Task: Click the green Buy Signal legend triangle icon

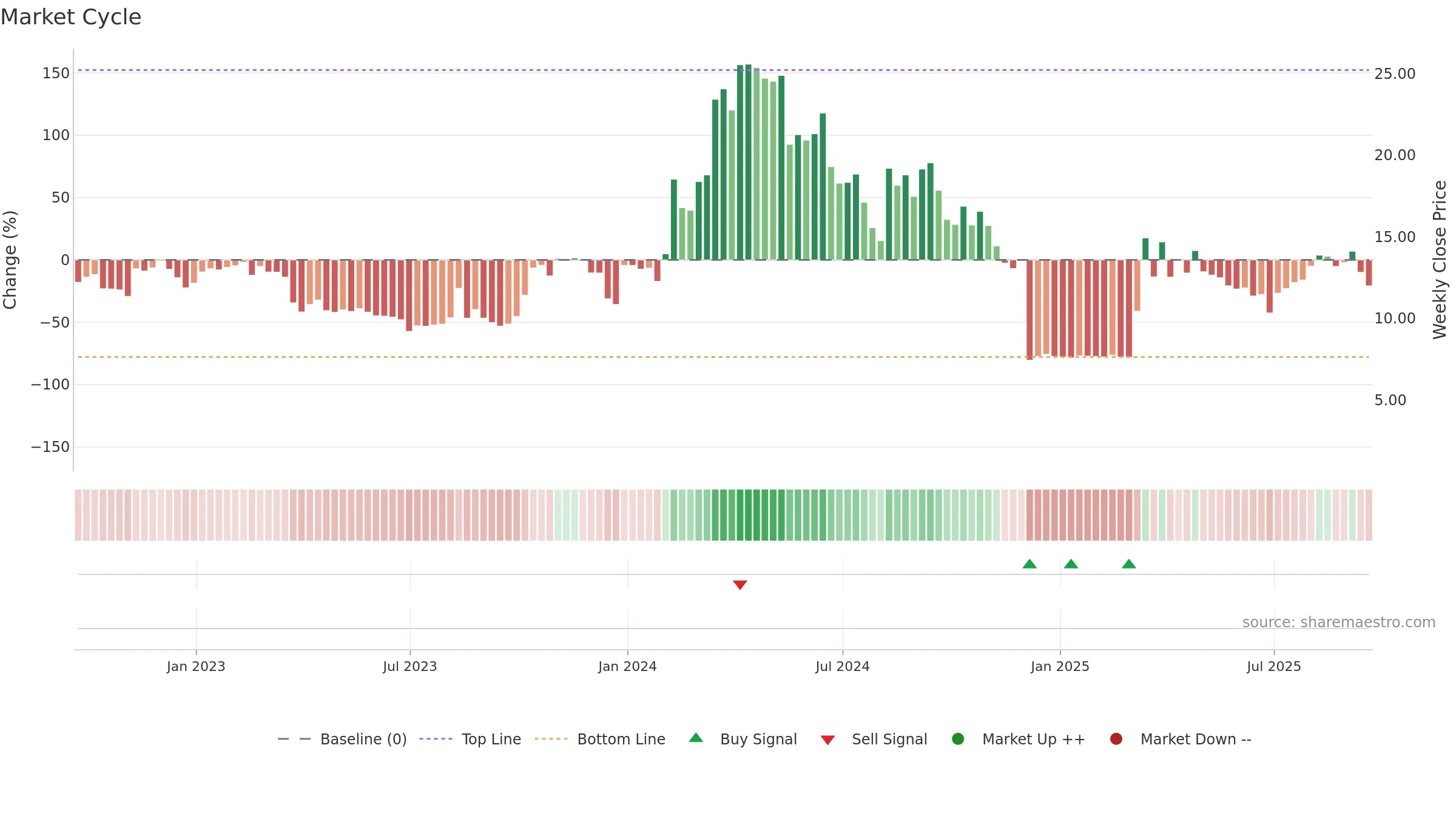Action: click(x=696, y=738)
